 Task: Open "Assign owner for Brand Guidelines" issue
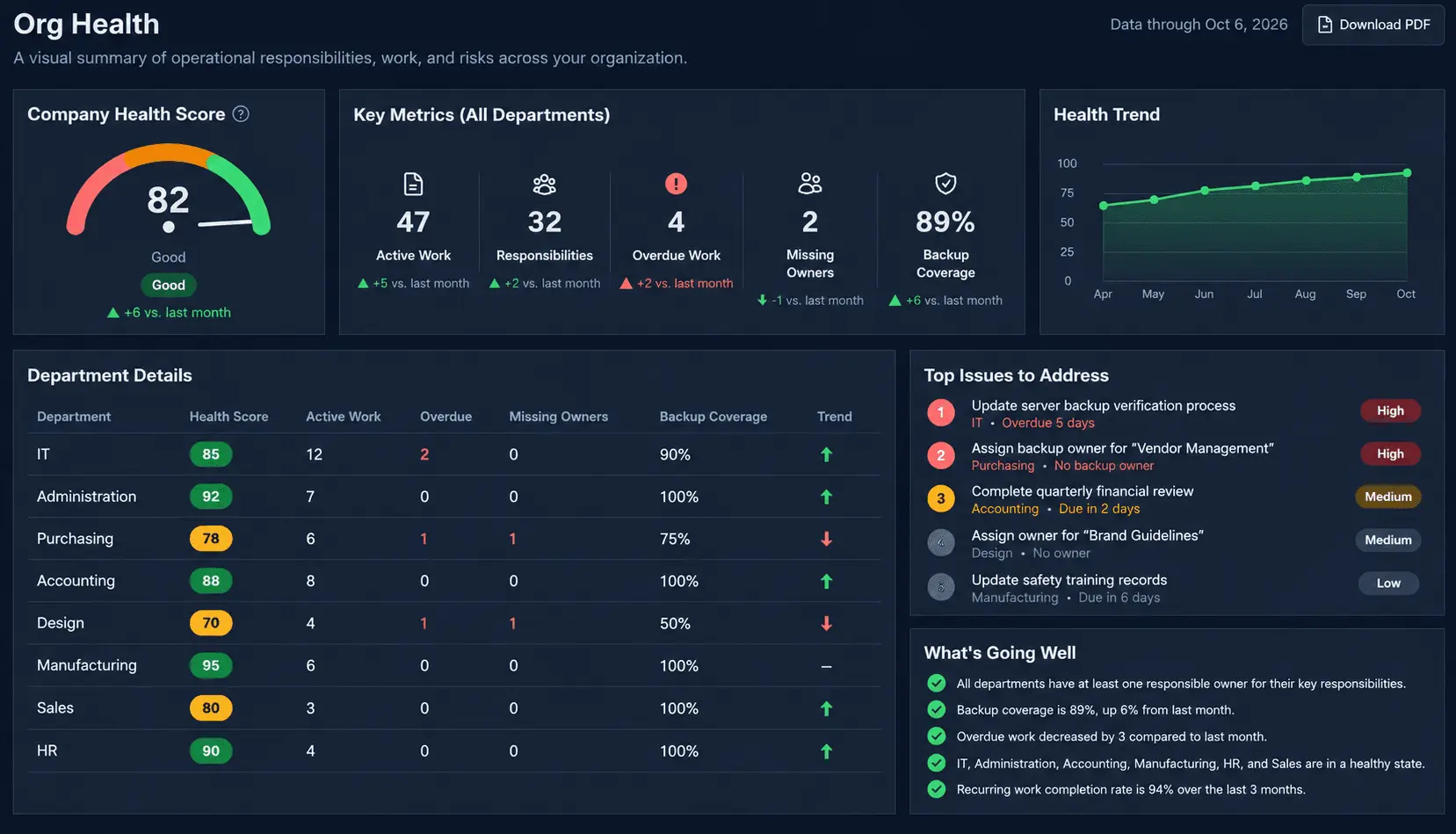pyautogui.click(x=1087, y=535)
